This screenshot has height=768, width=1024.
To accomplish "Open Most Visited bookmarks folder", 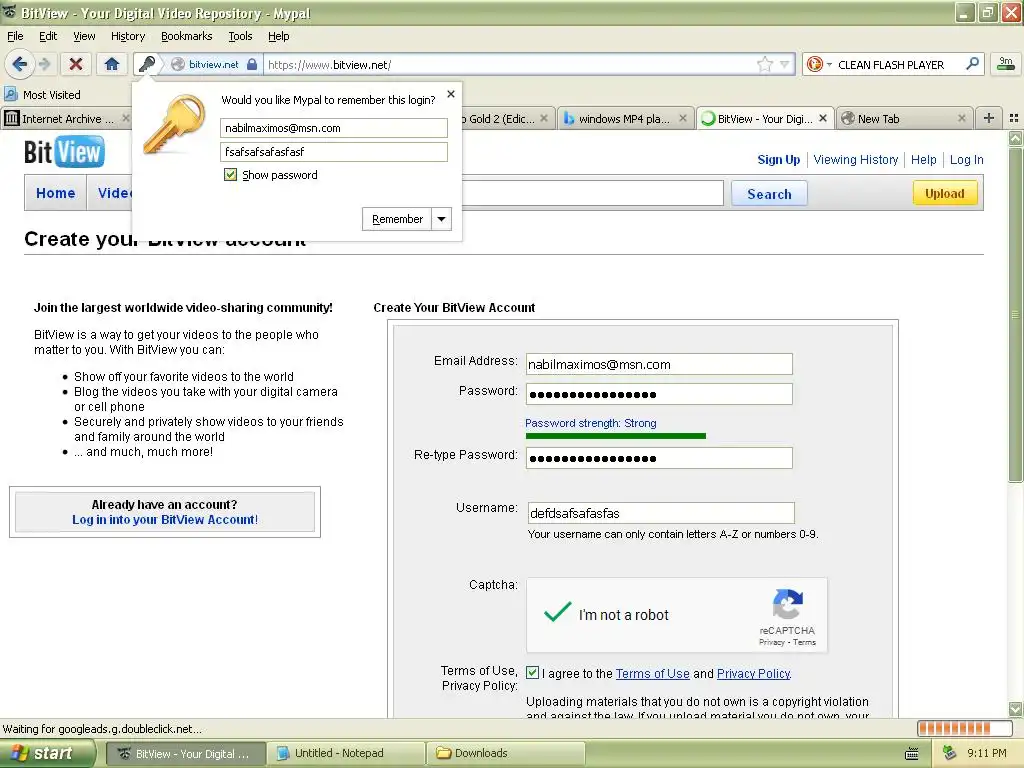I will (x=43, y=95).
